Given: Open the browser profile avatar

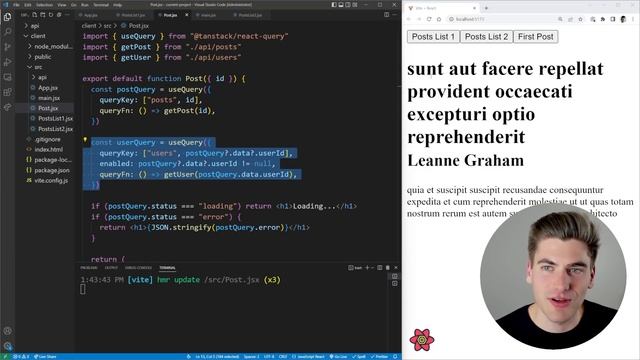Looking at the screenshot, I should click(623, 19).
